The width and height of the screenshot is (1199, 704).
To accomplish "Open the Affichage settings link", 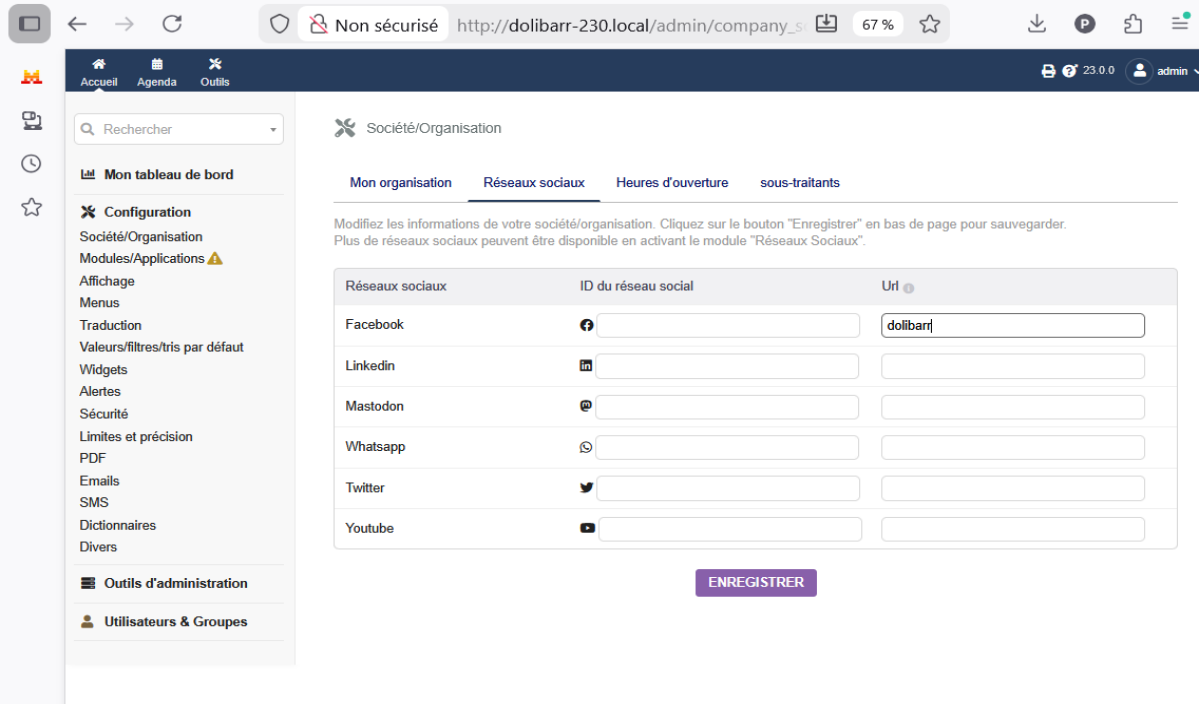I will click(107, 281).
